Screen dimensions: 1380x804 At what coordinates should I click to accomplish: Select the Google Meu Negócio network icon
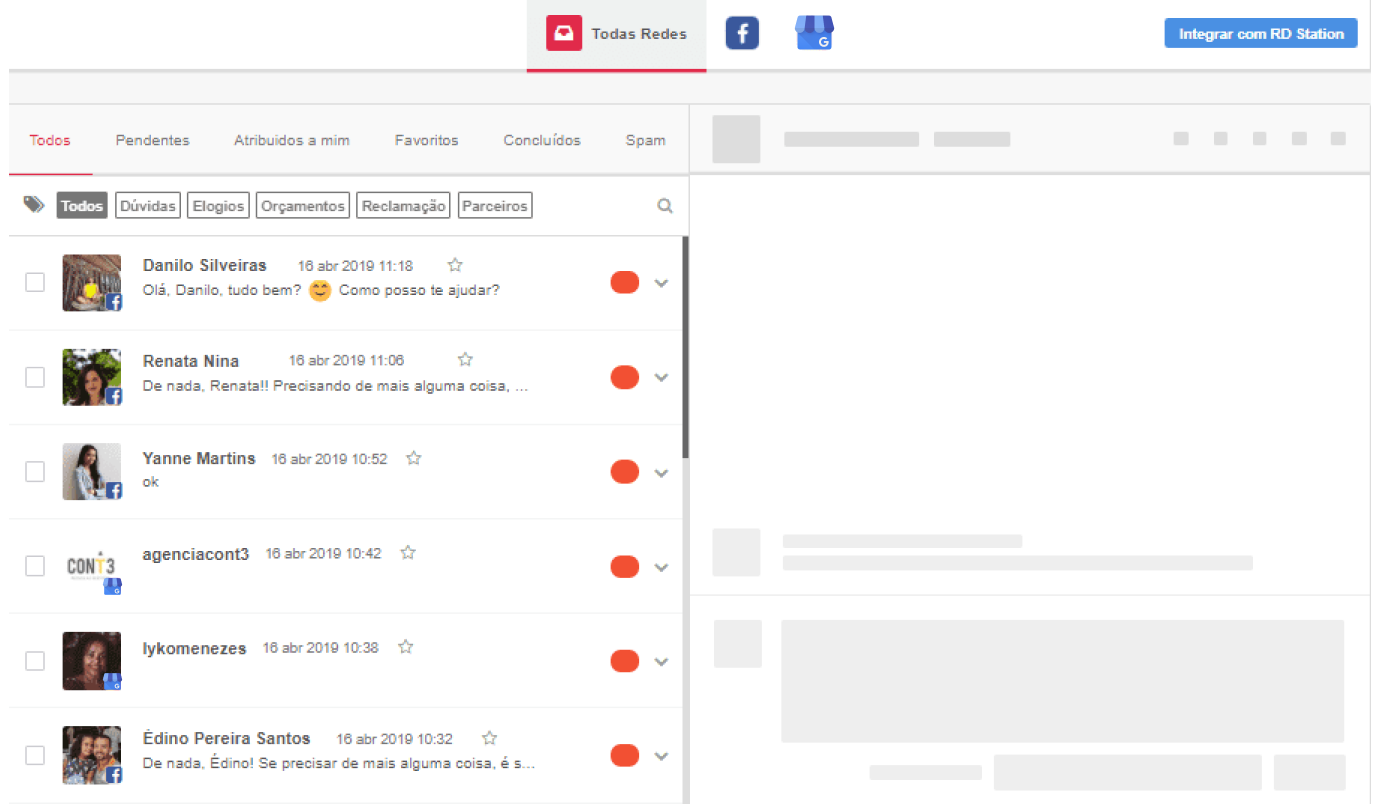tap(813, 32)
